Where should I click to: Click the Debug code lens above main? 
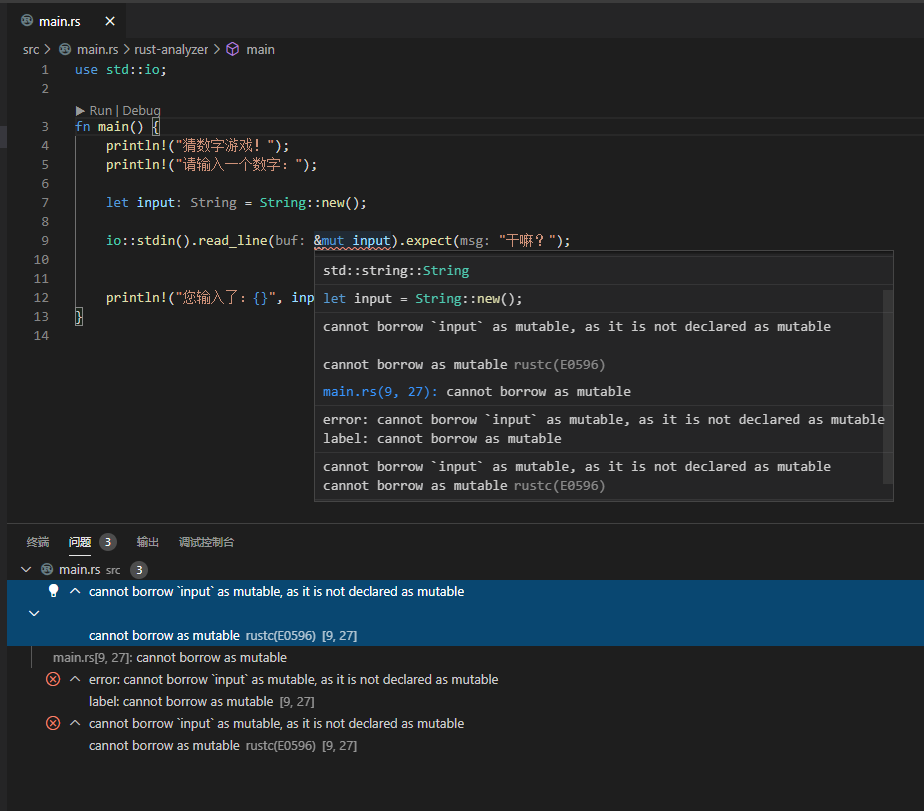(x=141, y=110)
